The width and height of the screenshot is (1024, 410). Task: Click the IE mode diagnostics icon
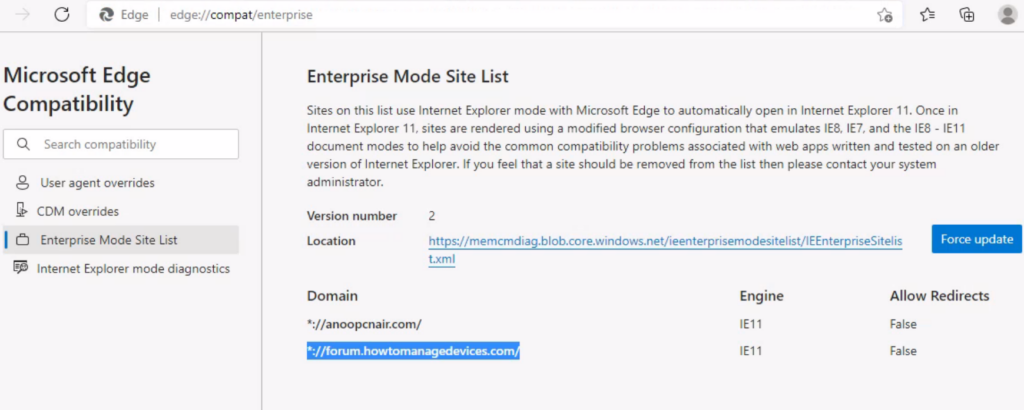pyautogui.click(x=21, y=268)
